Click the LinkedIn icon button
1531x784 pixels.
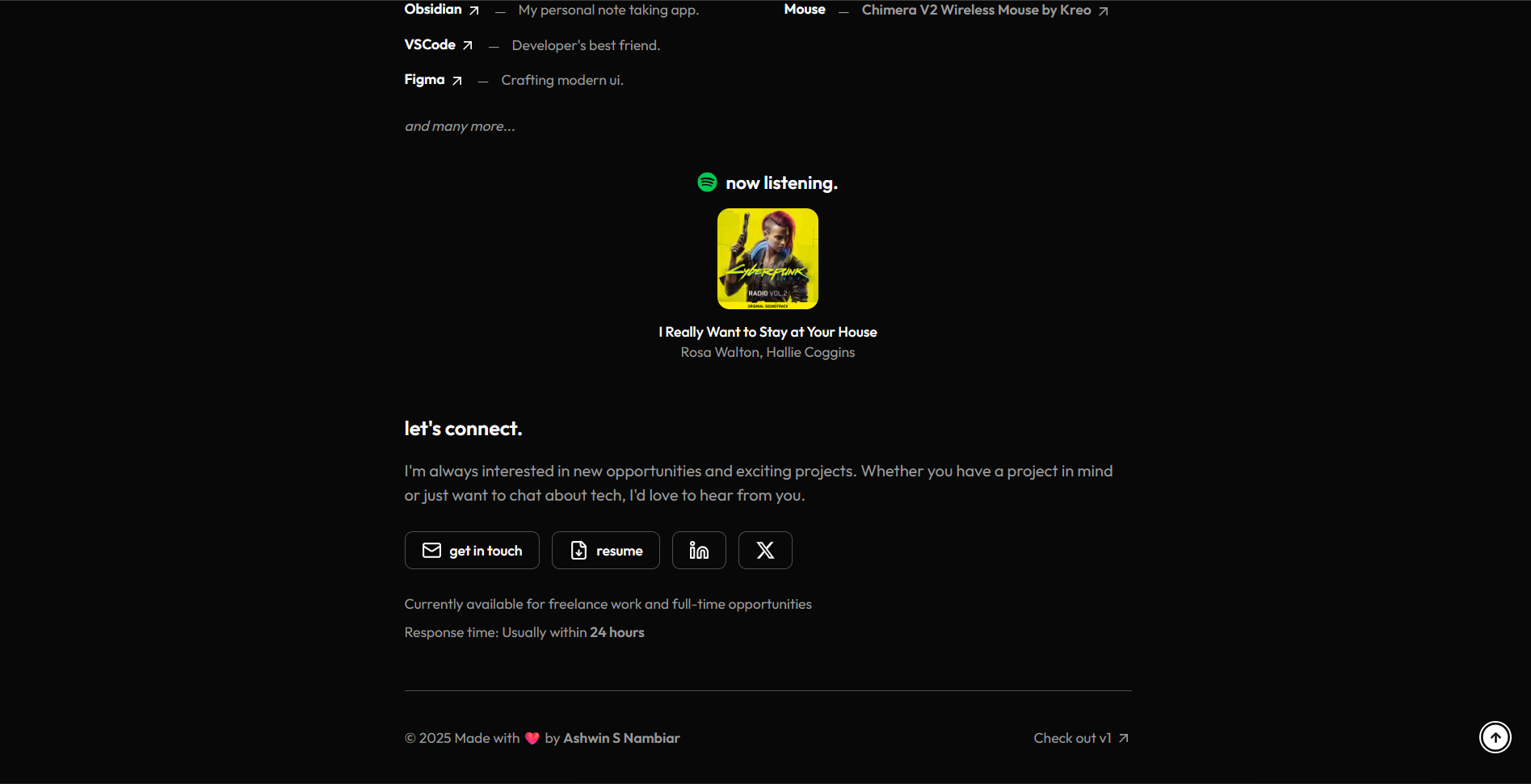[x=699, y=551]
